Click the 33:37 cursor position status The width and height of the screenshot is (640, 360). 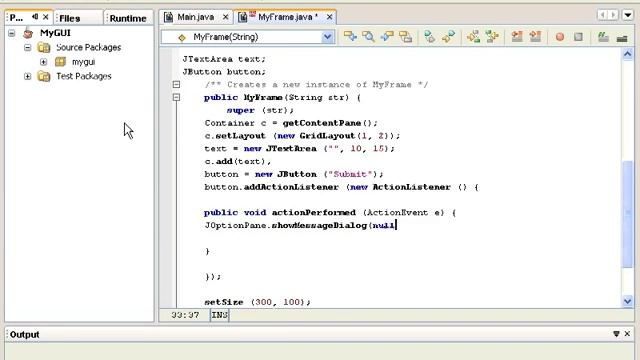[x=185, y=315]
